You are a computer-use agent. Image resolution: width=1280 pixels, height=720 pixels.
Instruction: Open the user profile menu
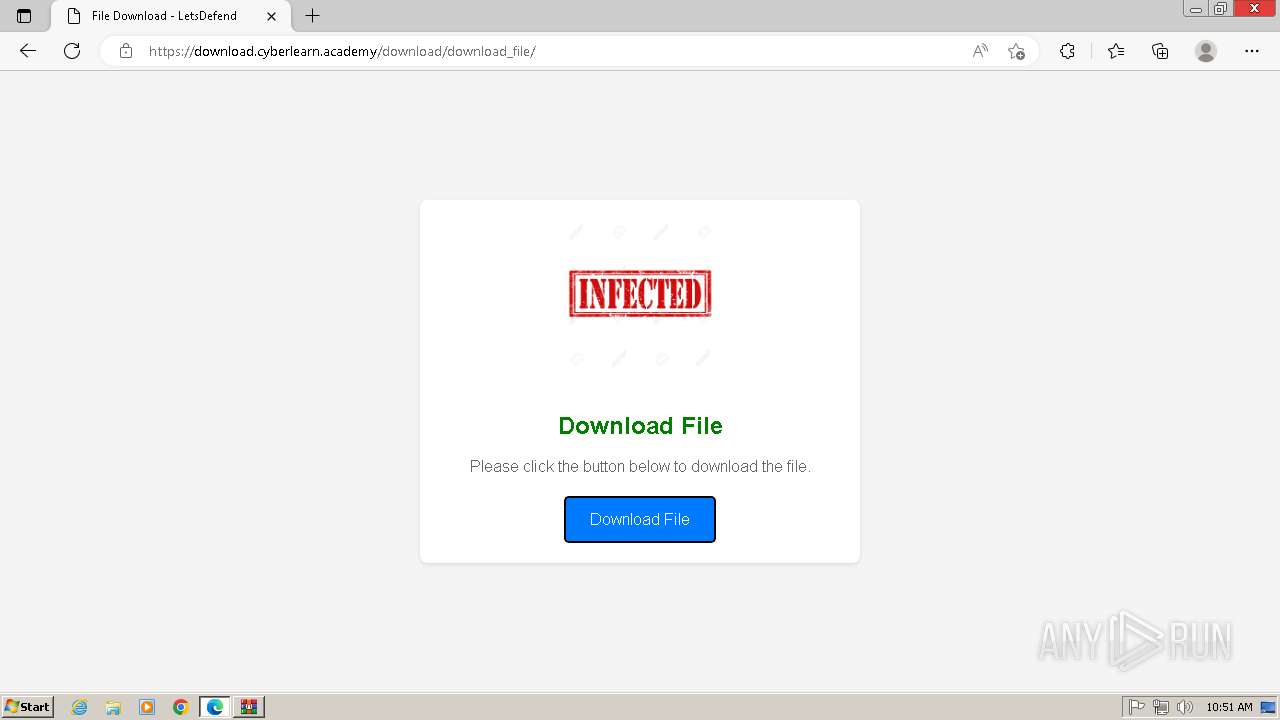tap(1206, 51)
